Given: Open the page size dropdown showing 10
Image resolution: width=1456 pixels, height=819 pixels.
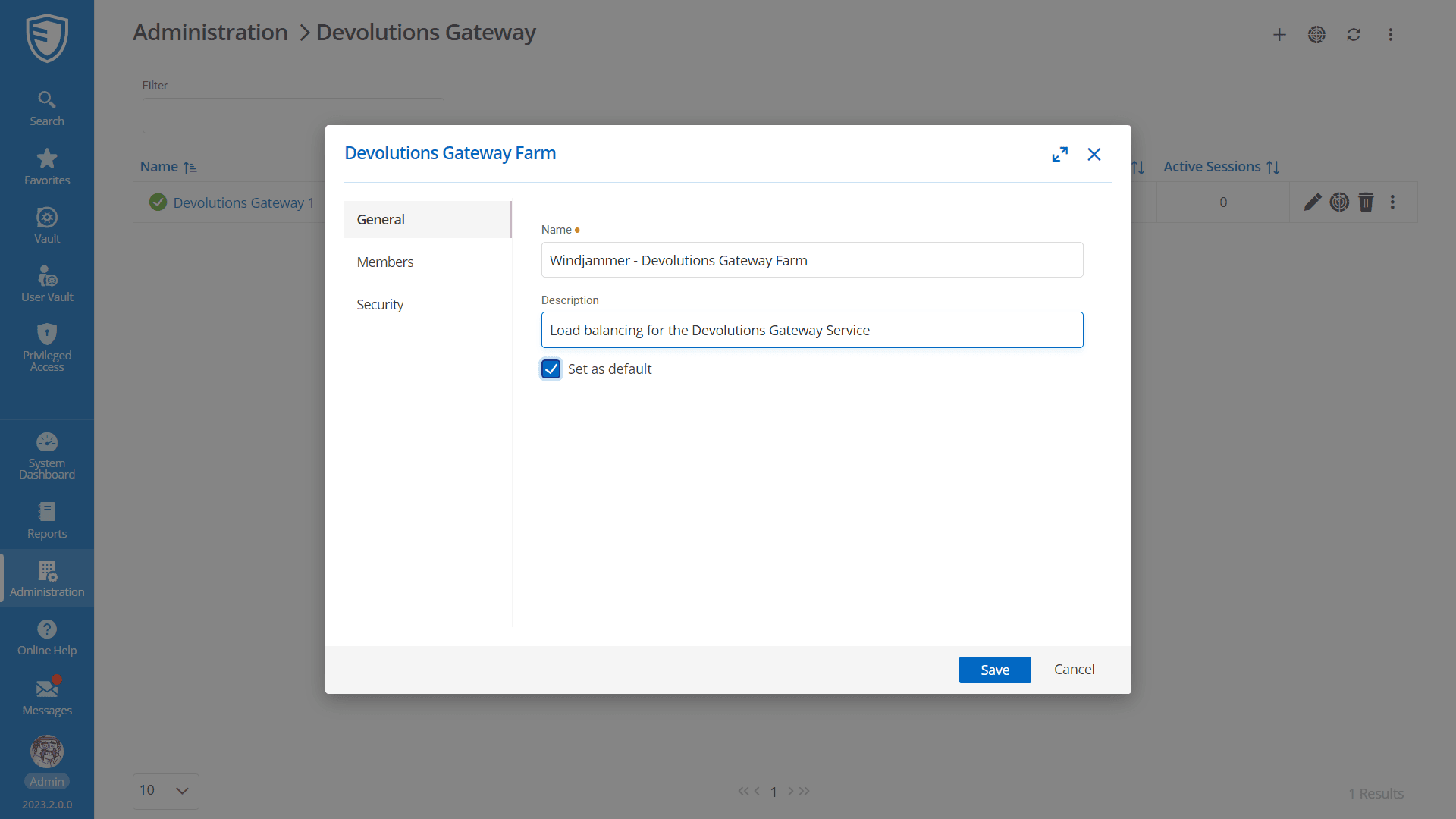Looking at the screenshot, I should coord(165,791).
